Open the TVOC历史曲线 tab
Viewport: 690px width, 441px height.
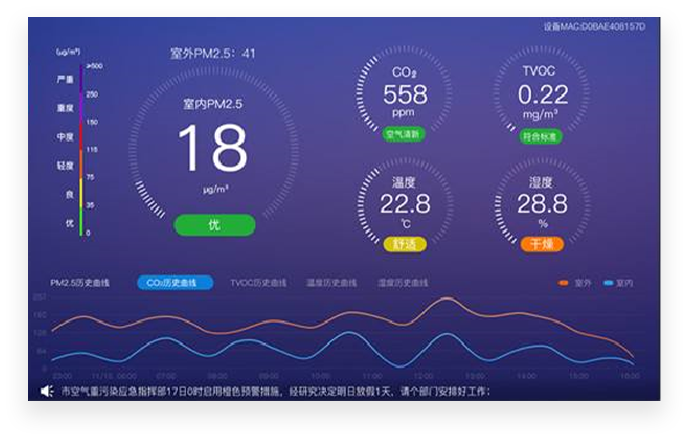tap(258, 283)
